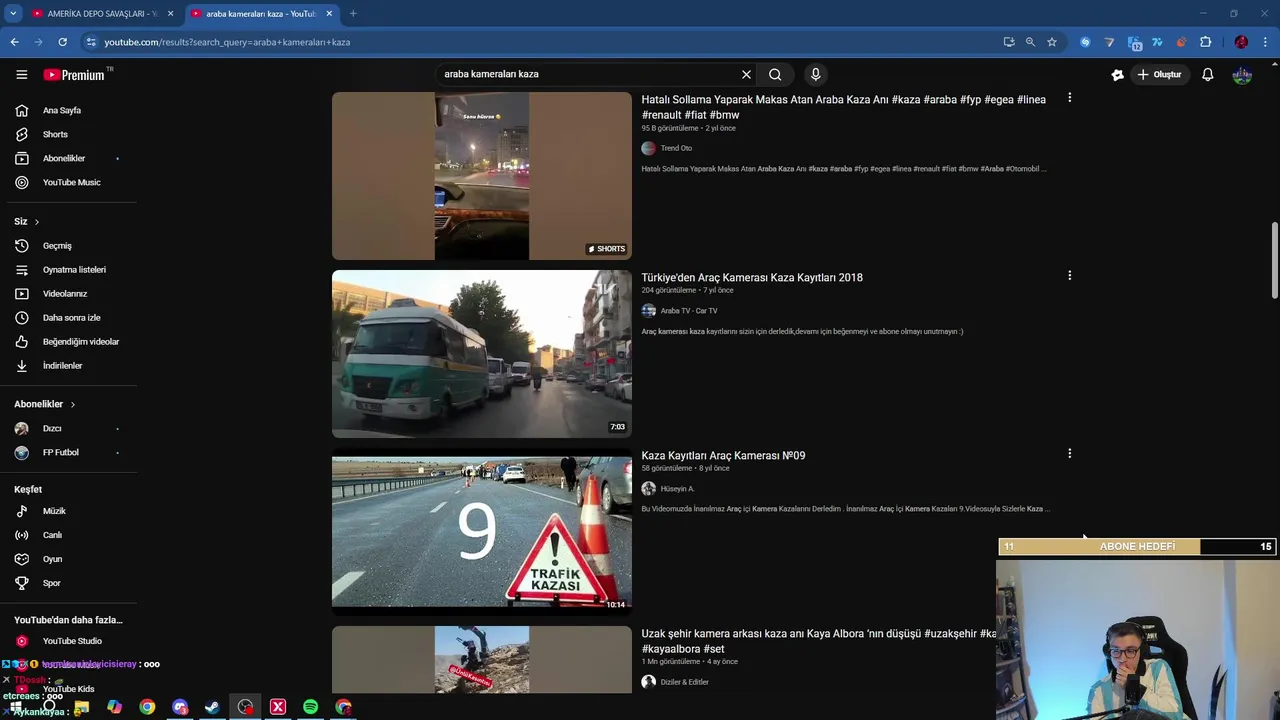Open the YouTube hamburger guide menu

coord(21,74)
